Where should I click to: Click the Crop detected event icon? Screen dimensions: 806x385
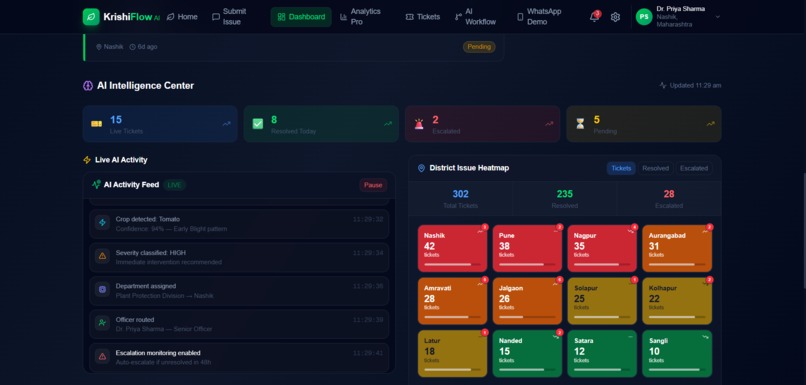[x=102, y=223]
